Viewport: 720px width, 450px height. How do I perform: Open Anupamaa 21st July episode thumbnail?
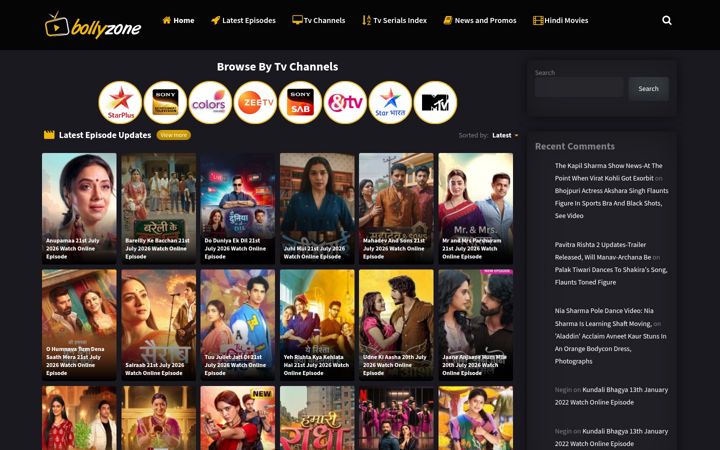[x=79, y=208]
